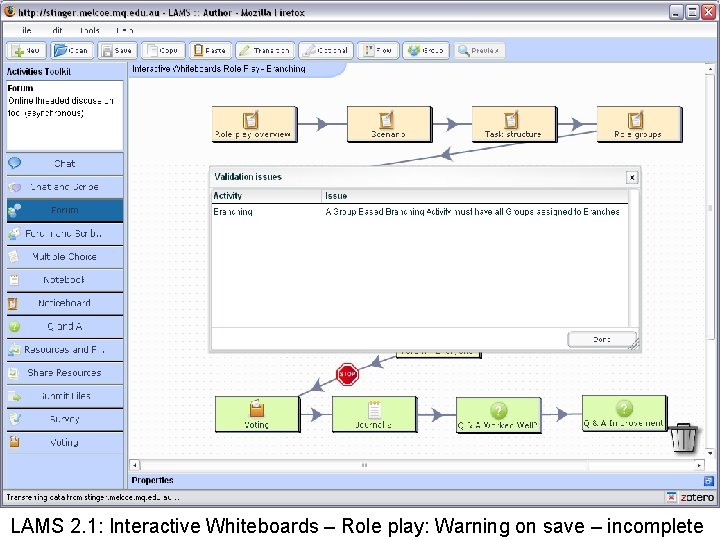720x540 pixels.
Task: Click the Paste toolbar button
Action: tap(210, 51)
